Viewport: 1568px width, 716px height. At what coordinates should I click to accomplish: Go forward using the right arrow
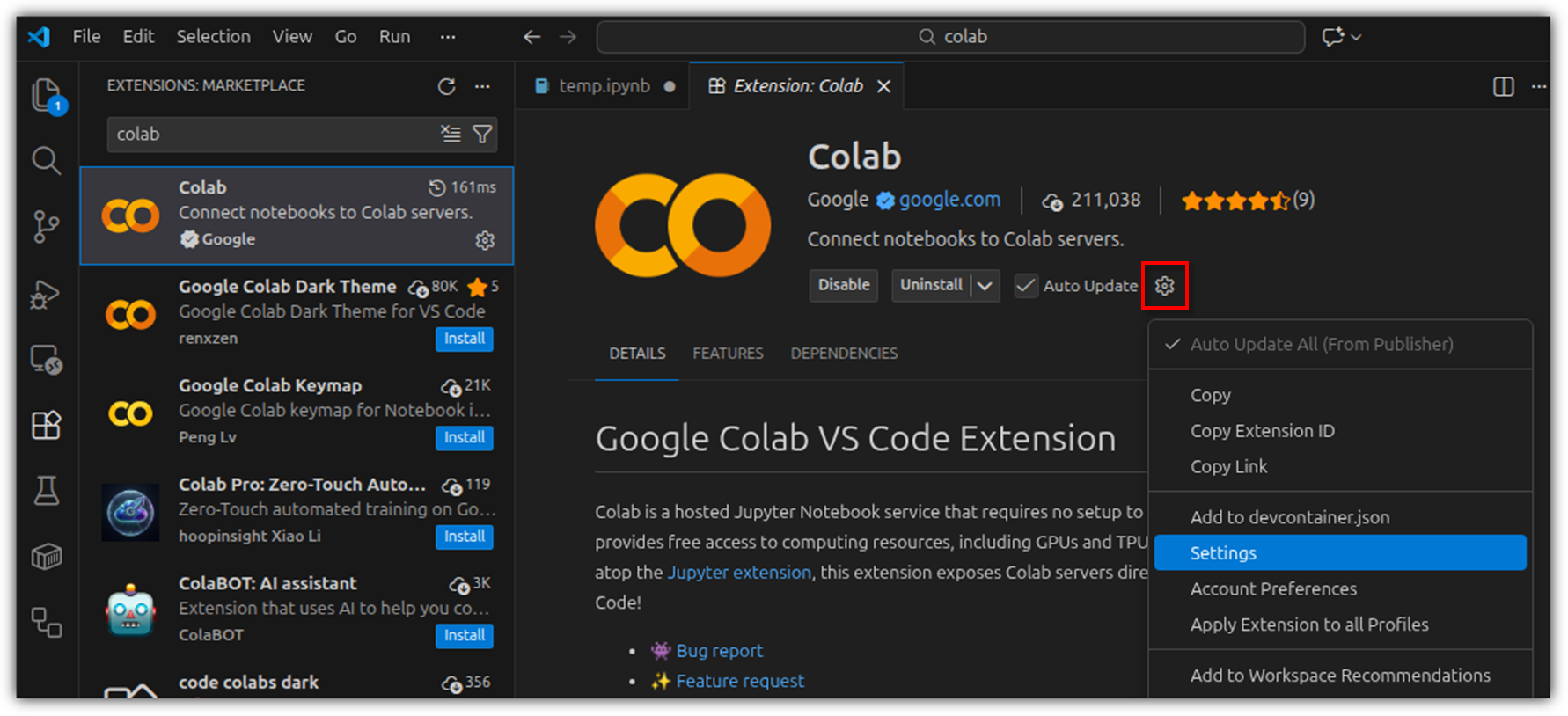coord(568,37)
